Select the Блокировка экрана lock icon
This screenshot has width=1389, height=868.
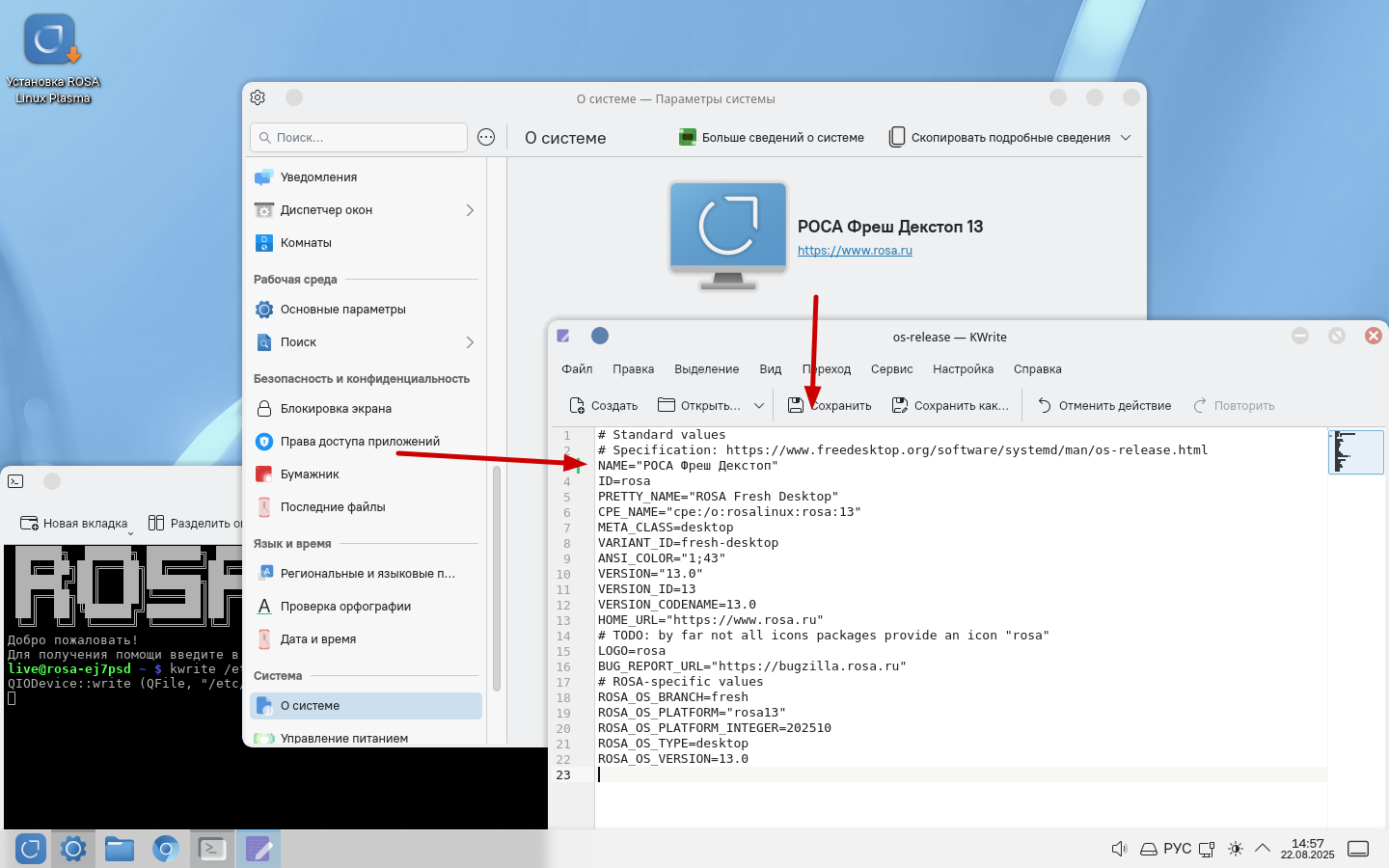(263, 409)
